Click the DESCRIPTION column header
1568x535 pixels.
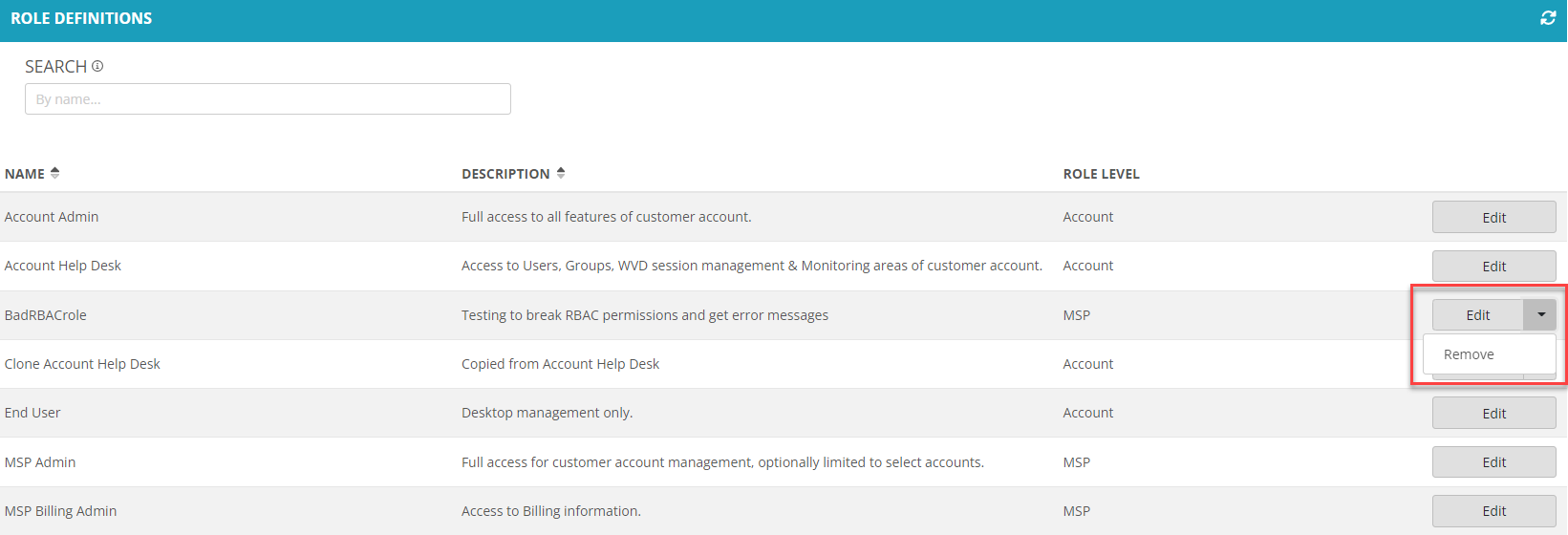(505, 174)
